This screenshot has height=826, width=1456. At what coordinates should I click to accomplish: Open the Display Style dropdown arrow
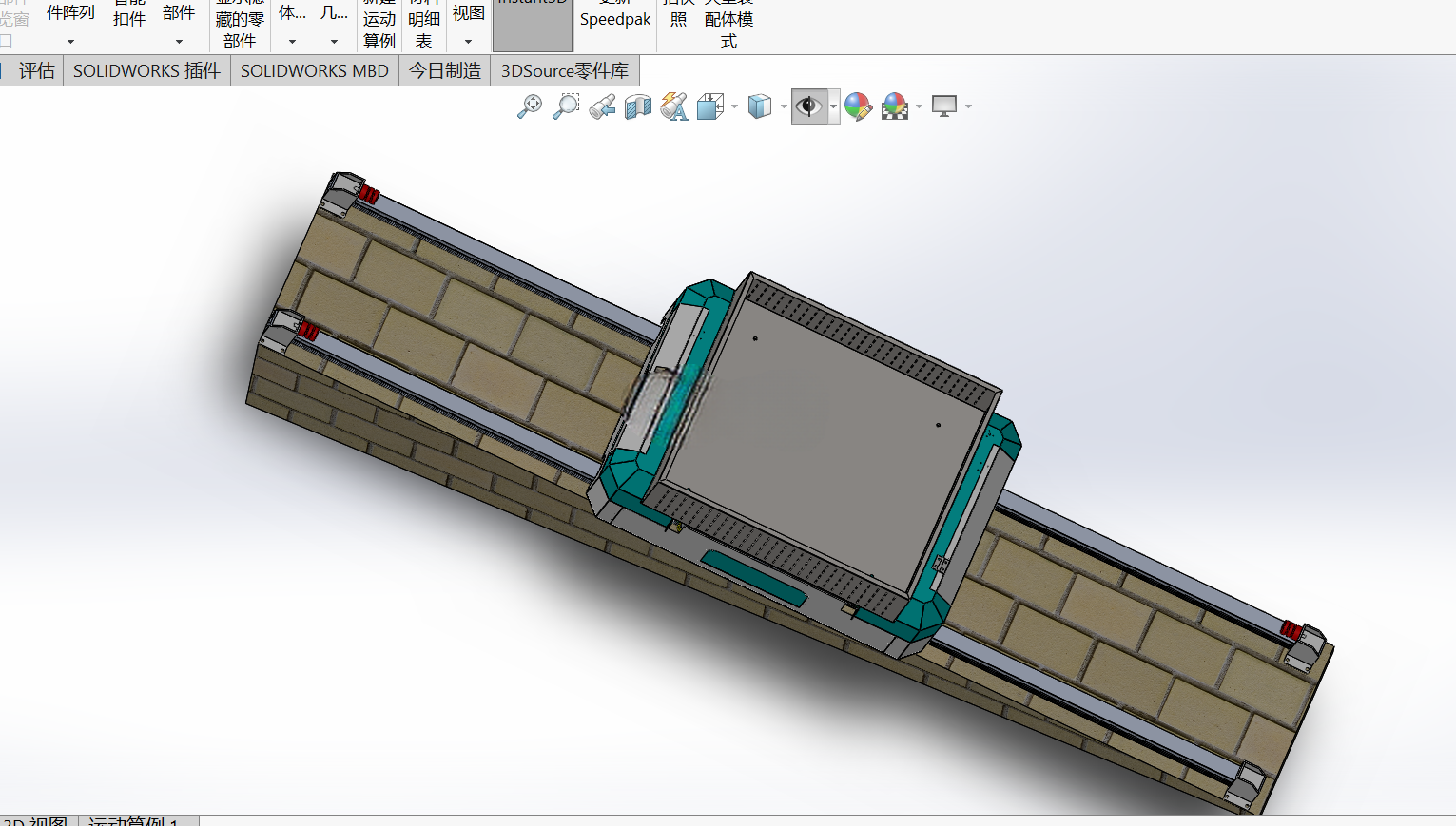[x=784, y=106]
